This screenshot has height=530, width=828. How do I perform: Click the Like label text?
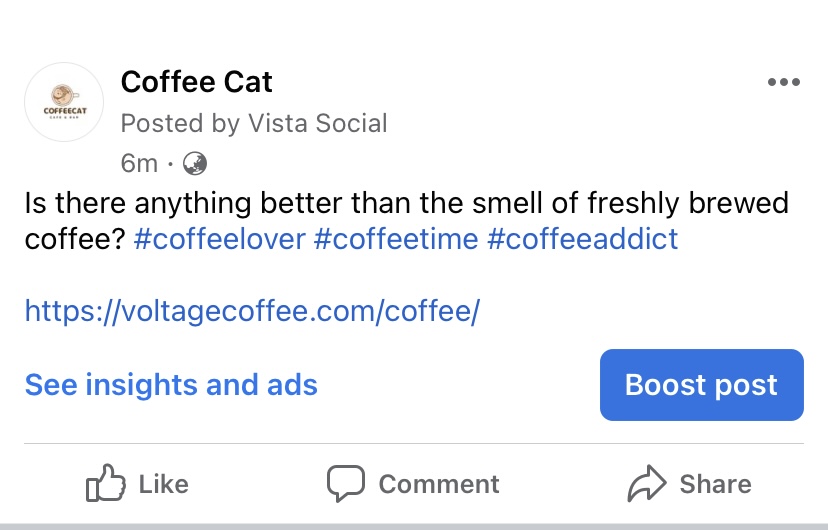click(x=164, y=484)
